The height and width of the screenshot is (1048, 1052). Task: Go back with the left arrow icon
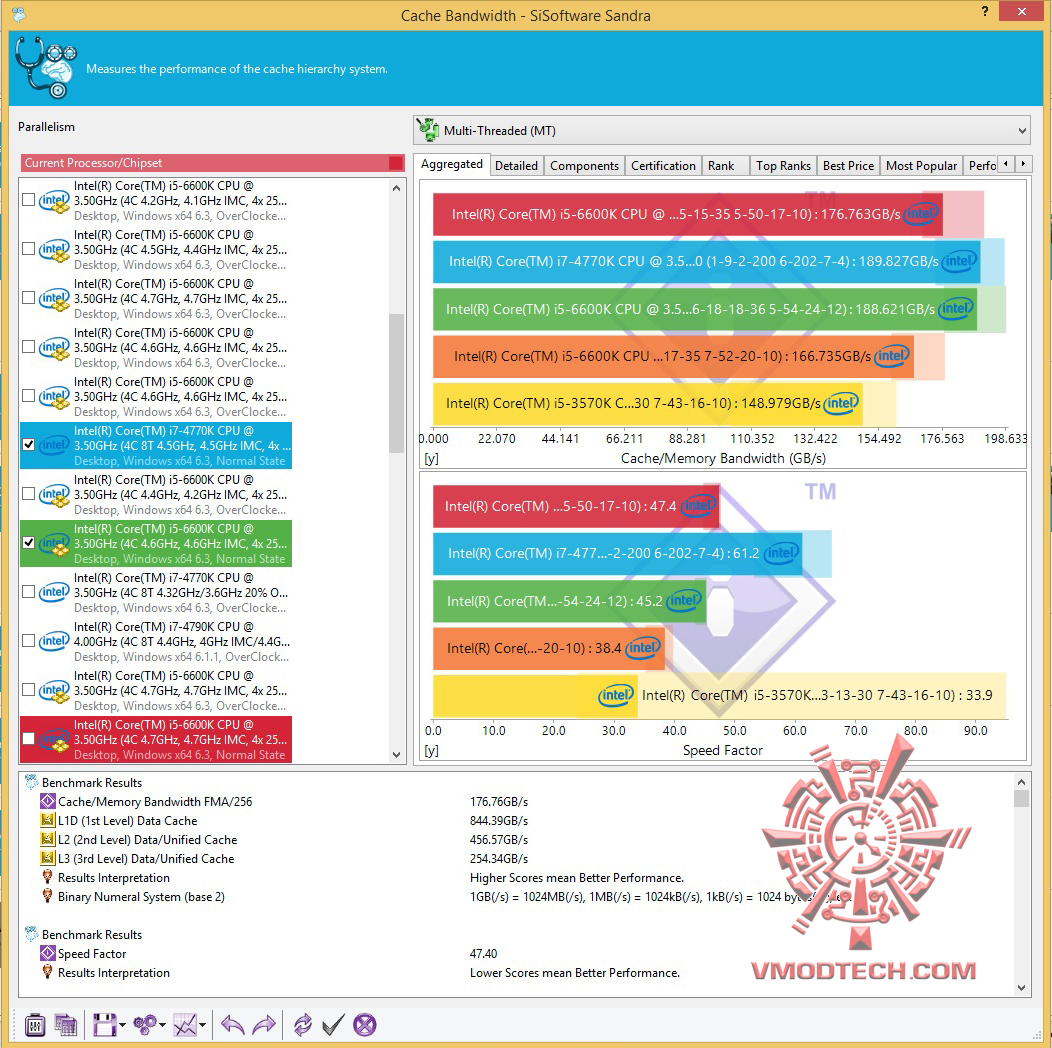click(x=232, y=1025)
